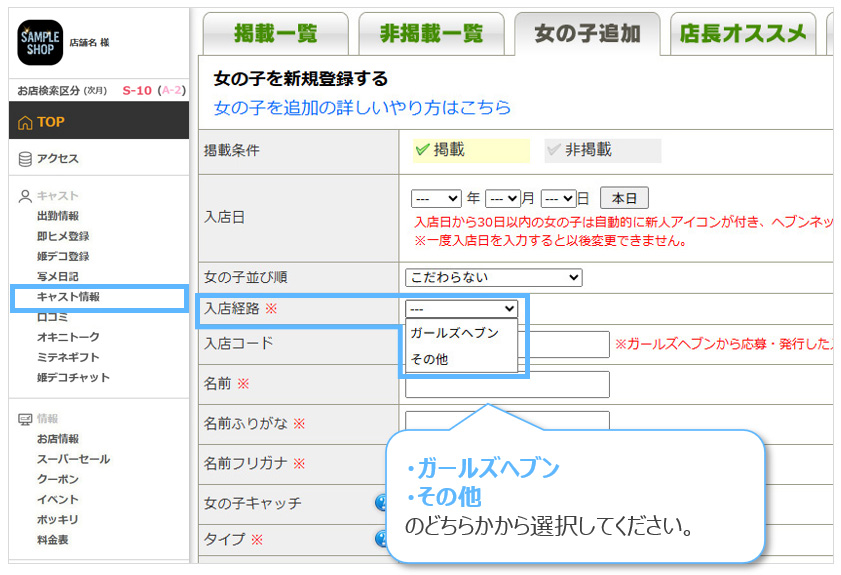Screen dimensions: 841x575
Task: Open the 入店日 month dropdown
Action: [x=502, y=198]
